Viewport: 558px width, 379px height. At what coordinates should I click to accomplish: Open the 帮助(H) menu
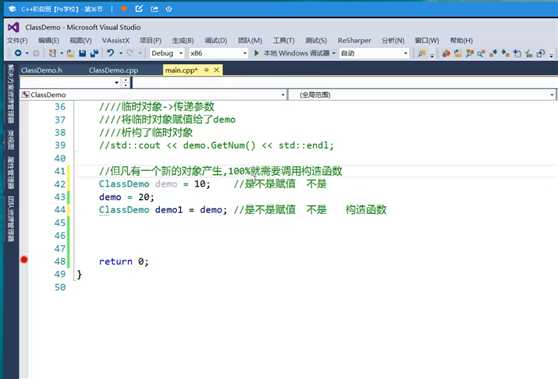[x=461, y=41]
